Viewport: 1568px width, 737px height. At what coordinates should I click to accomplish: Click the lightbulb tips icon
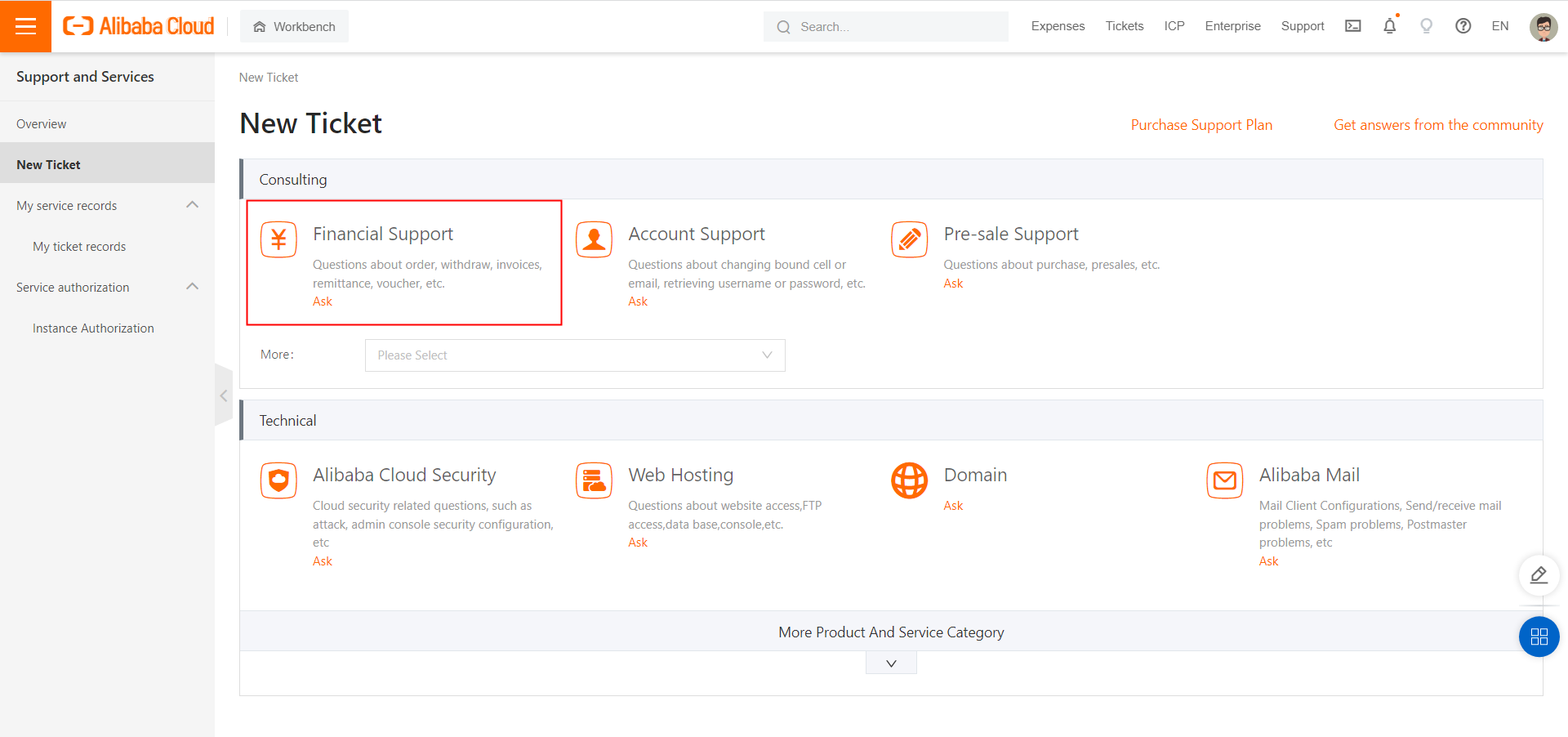[x=1427, y=26]
